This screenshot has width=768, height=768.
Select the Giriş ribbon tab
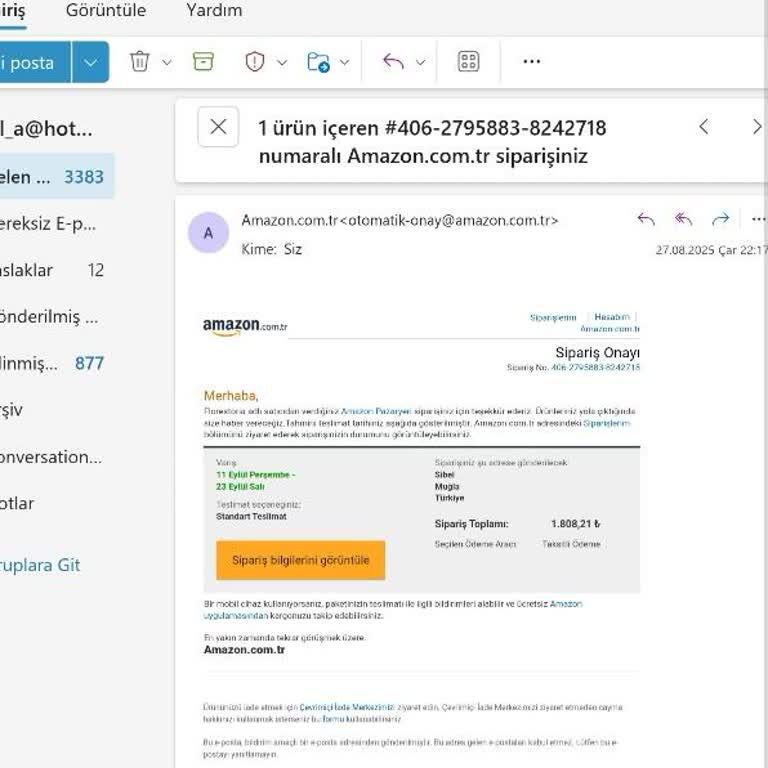pos(12,11)
